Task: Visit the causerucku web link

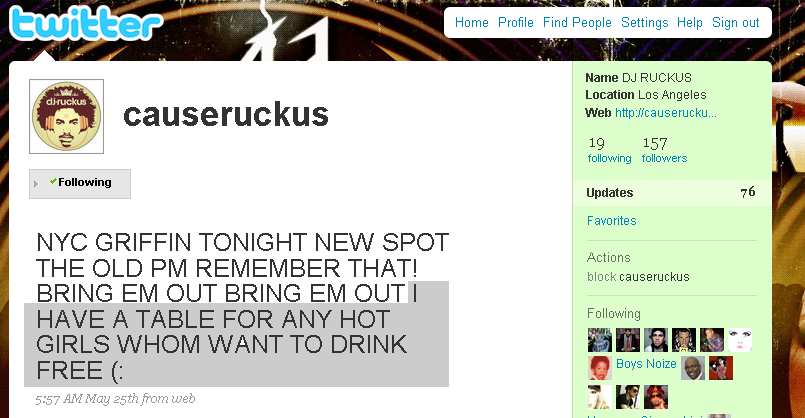Action: pyautogui.click(x=665, y=112)
